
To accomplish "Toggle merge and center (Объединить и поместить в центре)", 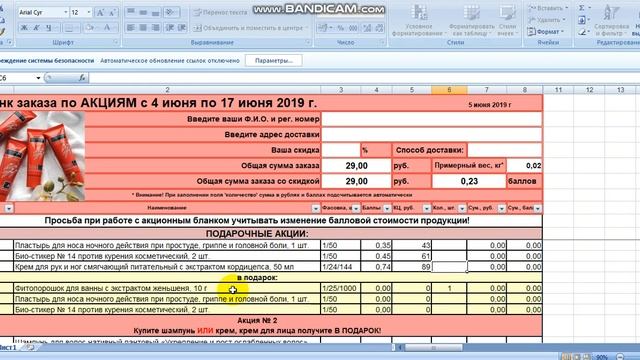I will 250,28.
